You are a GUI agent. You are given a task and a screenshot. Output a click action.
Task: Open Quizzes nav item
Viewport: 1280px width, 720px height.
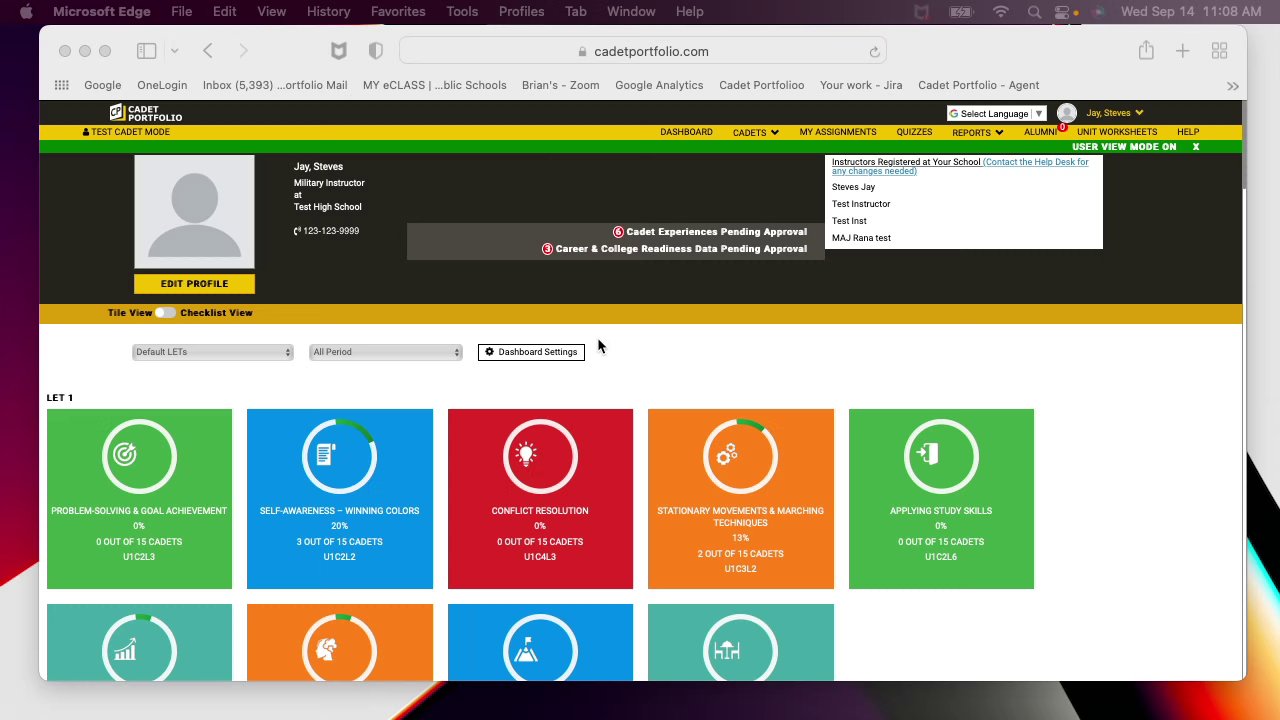pos(914,132)
